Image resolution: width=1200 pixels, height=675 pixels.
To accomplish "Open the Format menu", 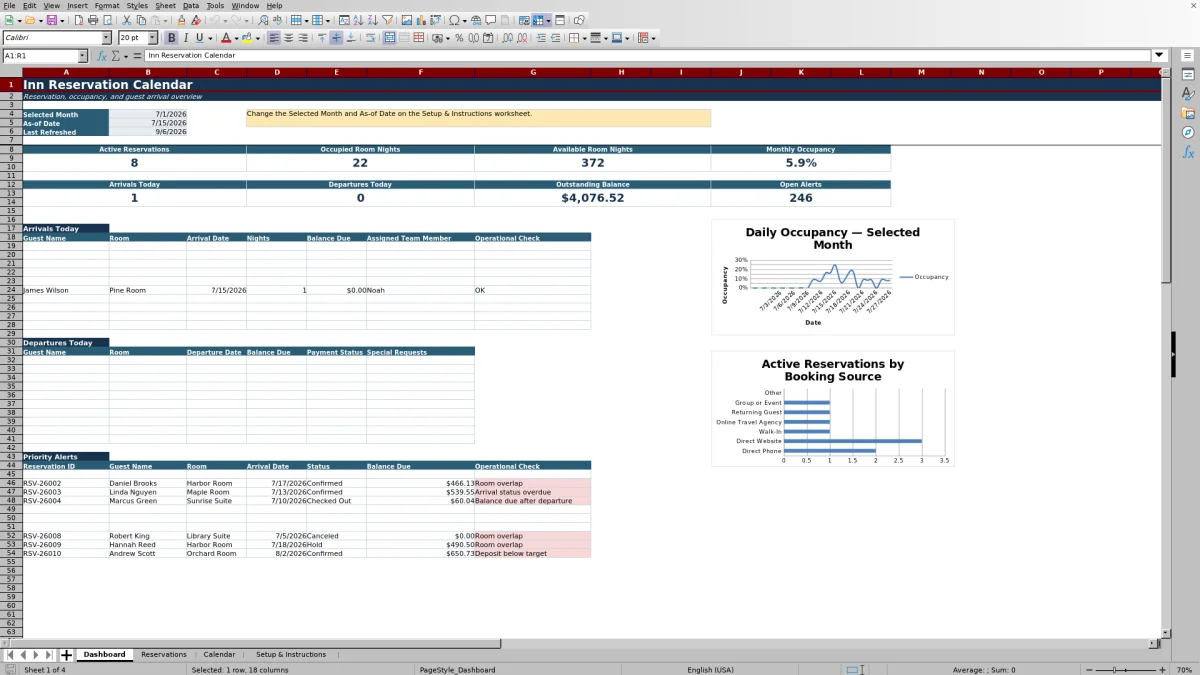I will pyautogui.click(x=107, y=5).
